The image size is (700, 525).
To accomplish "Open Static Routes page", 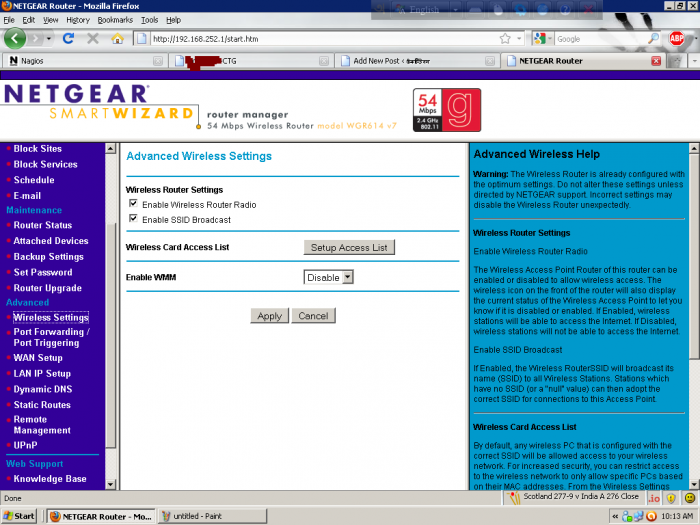I will click(42, 405).
